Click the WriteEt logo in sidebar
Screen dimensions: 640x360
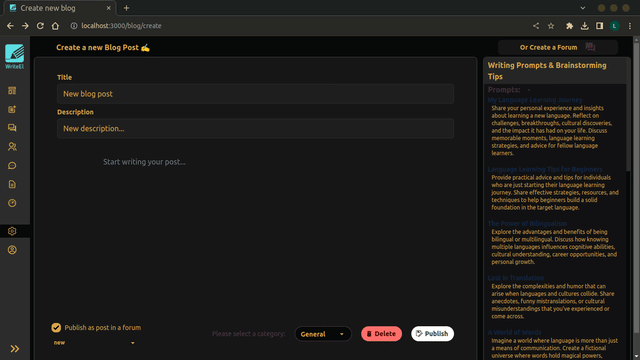(14, 56)
